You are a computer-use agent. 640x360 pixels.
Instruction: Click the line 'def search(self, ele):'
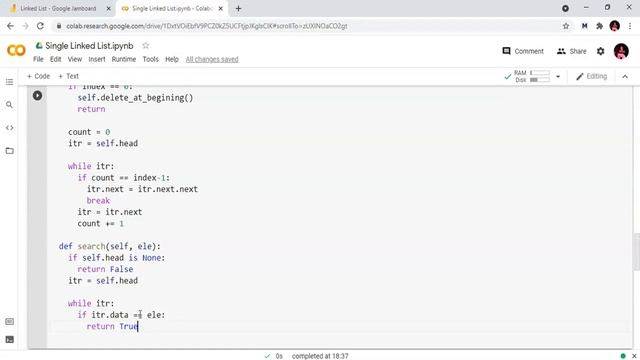(x=110, y=246)
